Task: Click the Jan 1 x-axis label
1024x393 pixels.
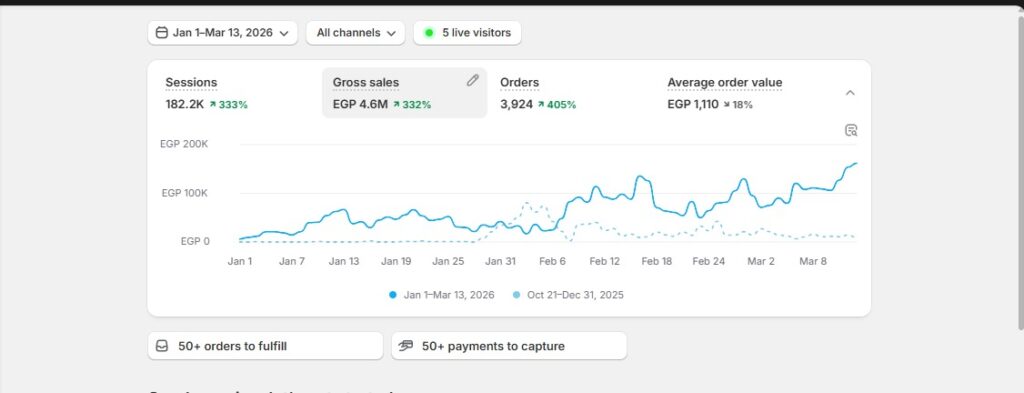Action: (240, 262)
